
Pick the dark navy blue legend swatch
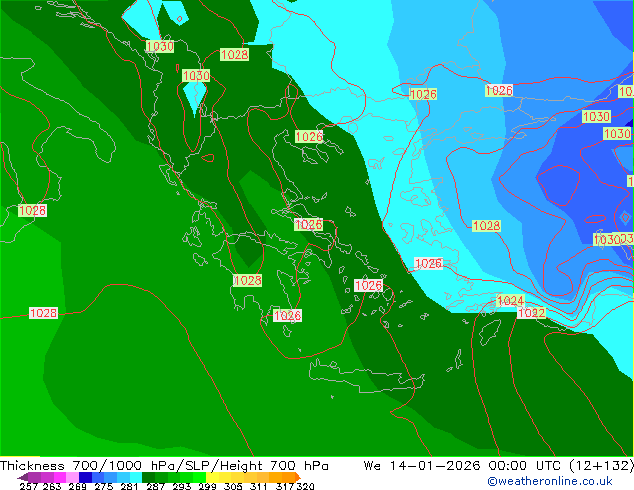click(x=85, y=477)
